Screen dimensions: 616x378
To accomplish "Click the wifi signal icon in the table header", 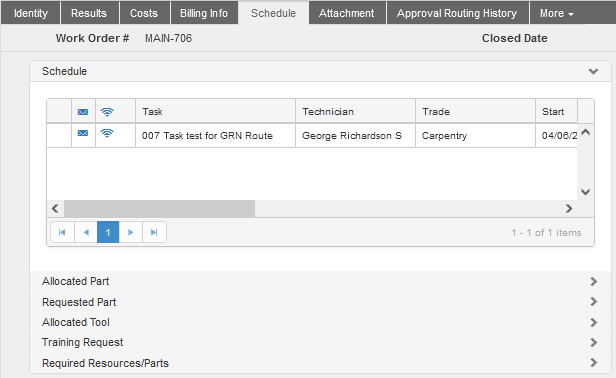I will pyautogui.click(x=107, y=112).
